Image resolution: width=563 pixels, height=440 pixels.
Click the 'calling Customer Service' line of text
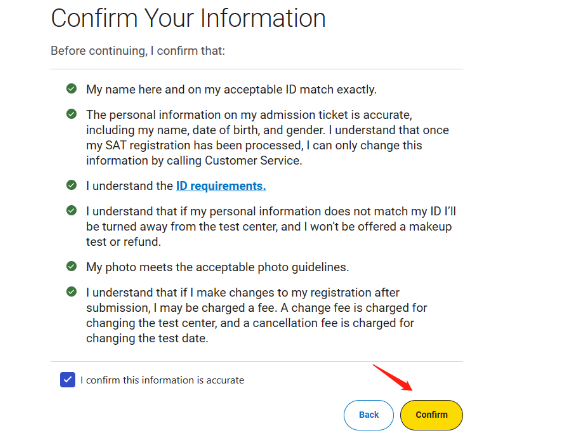pos(194,161)
